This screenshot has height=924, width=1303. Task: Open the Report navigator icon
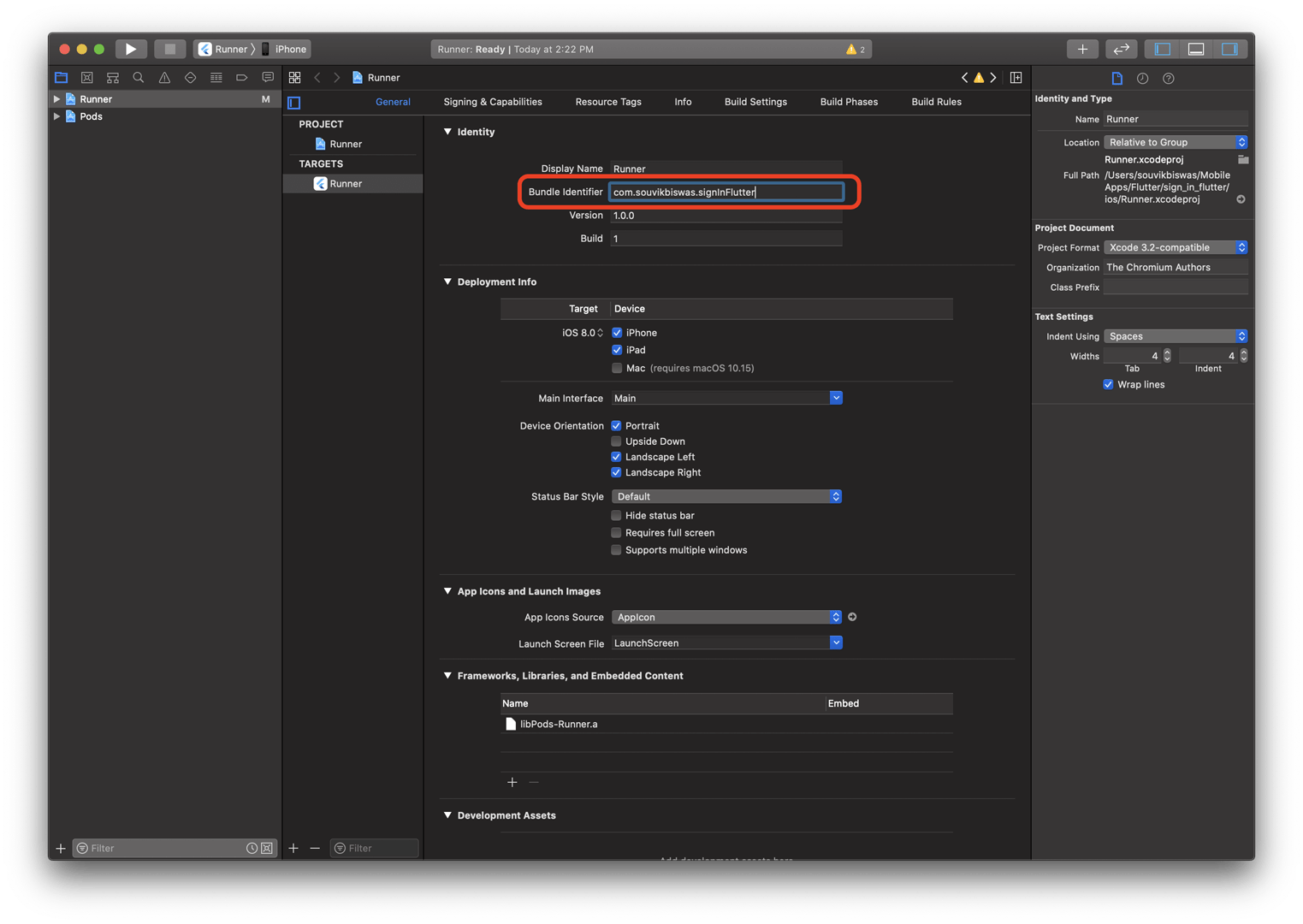[x=268, y=78]
